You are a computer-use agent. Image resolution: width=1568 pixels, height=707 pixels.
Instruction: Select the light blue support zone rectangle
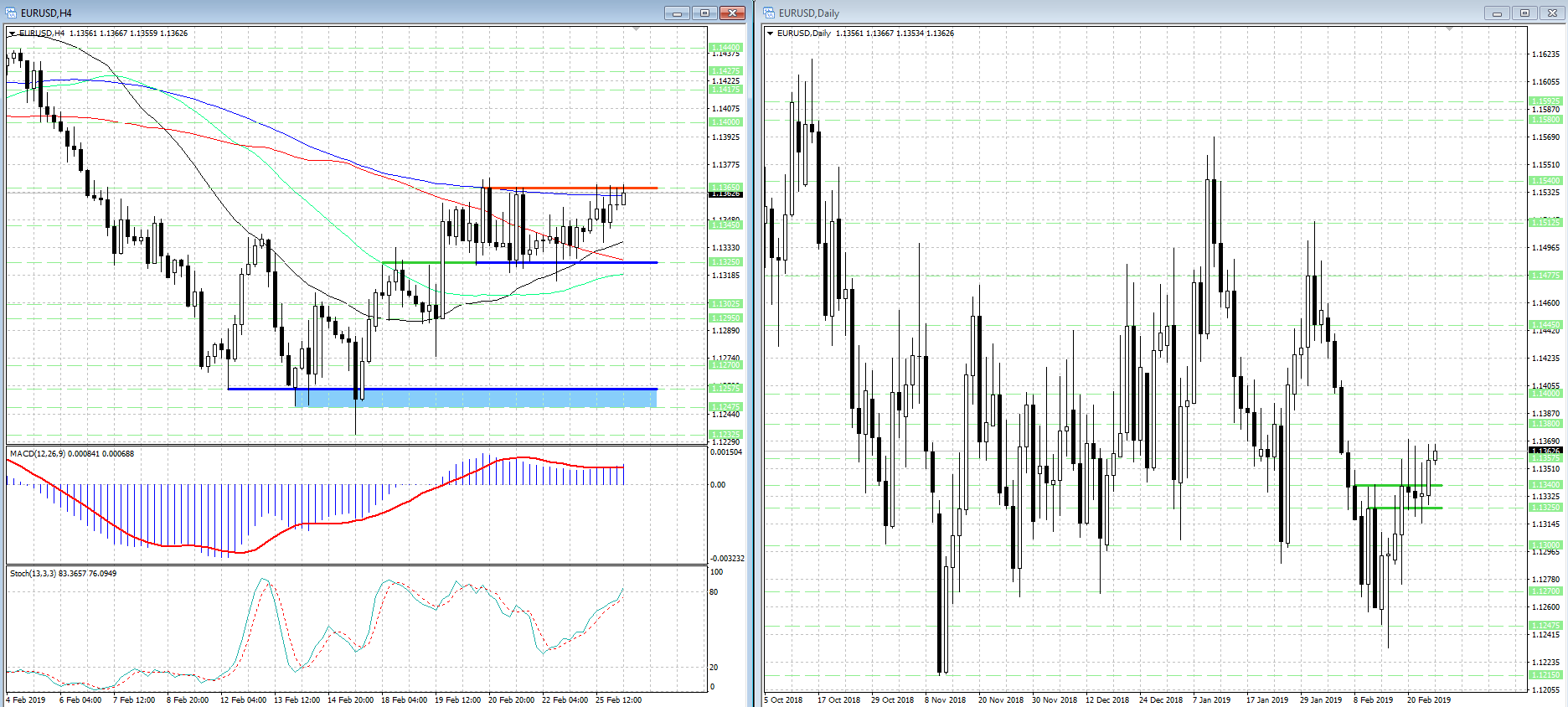pyautogui.click(x=475, y=398)
